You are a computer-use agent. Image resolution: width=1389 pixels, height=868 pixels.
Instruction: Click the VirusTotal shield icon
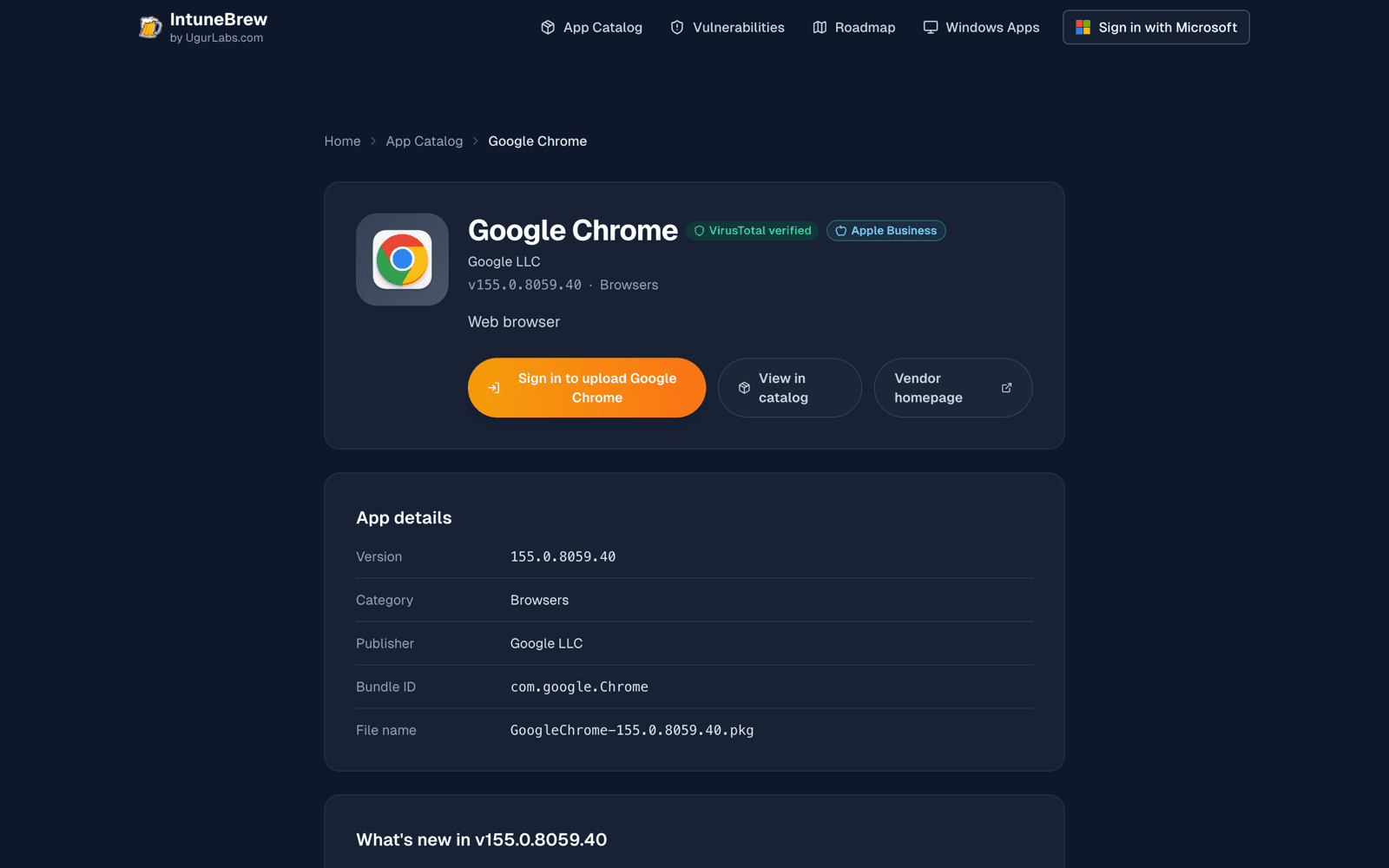(x=699, y=231)
